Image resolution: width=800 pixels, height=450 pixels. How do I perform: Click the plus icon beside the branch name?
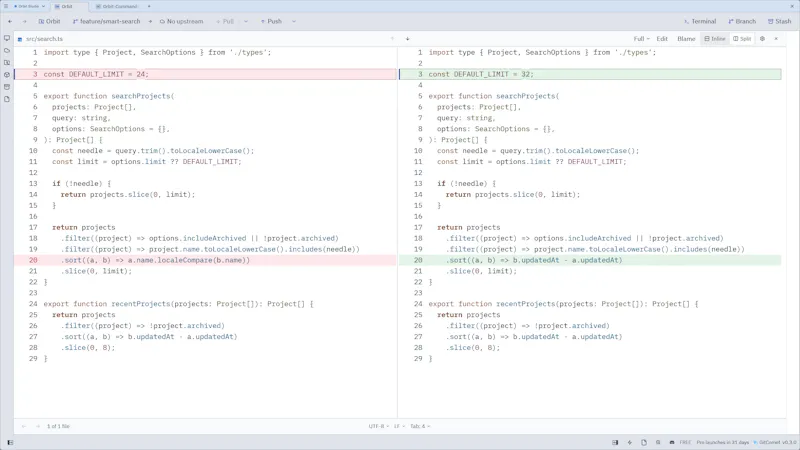coord(150,21)
